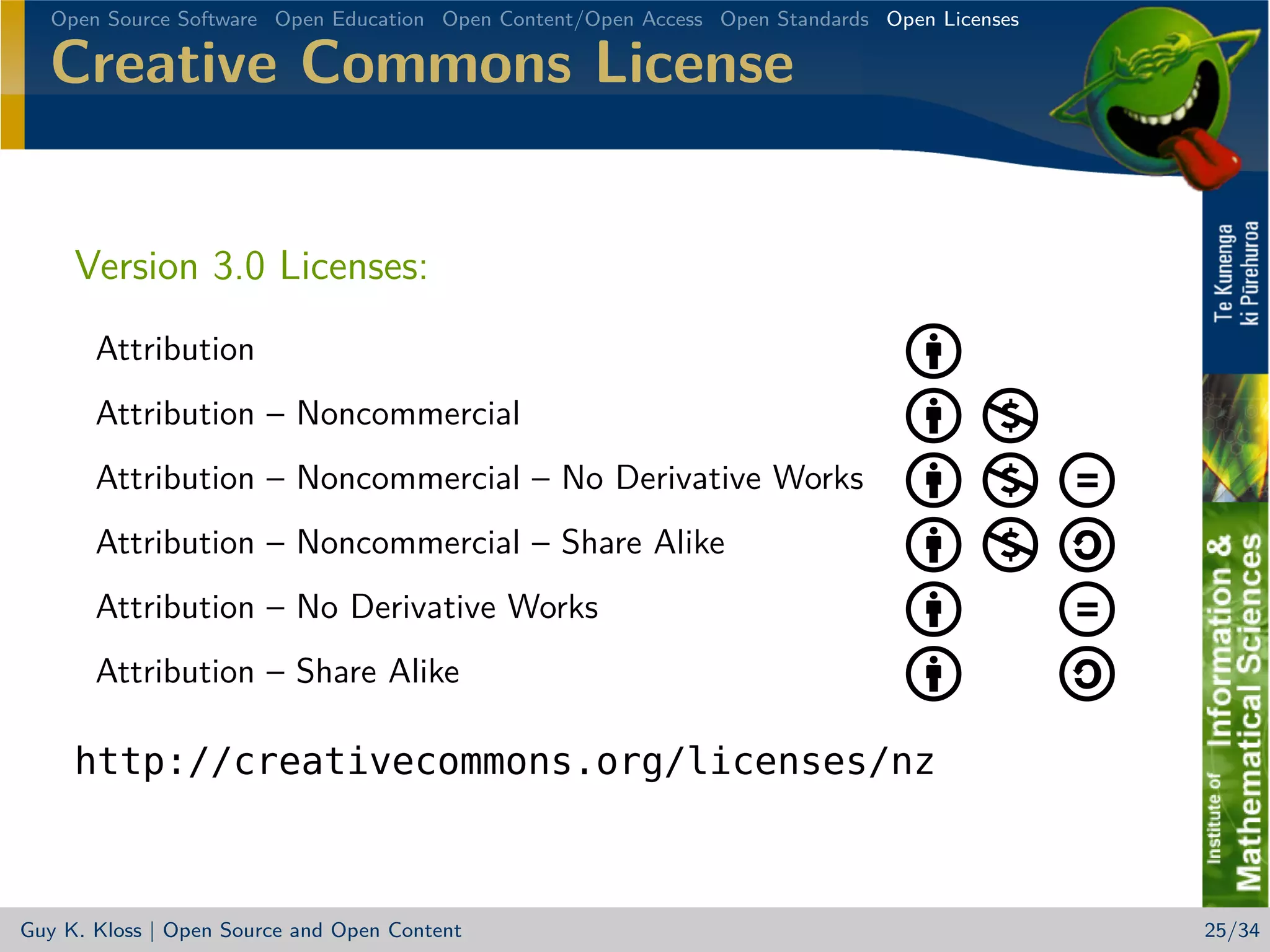
Task: Click Attribution icon in Attribution – Share Alike row
Action: coord(933,673)
